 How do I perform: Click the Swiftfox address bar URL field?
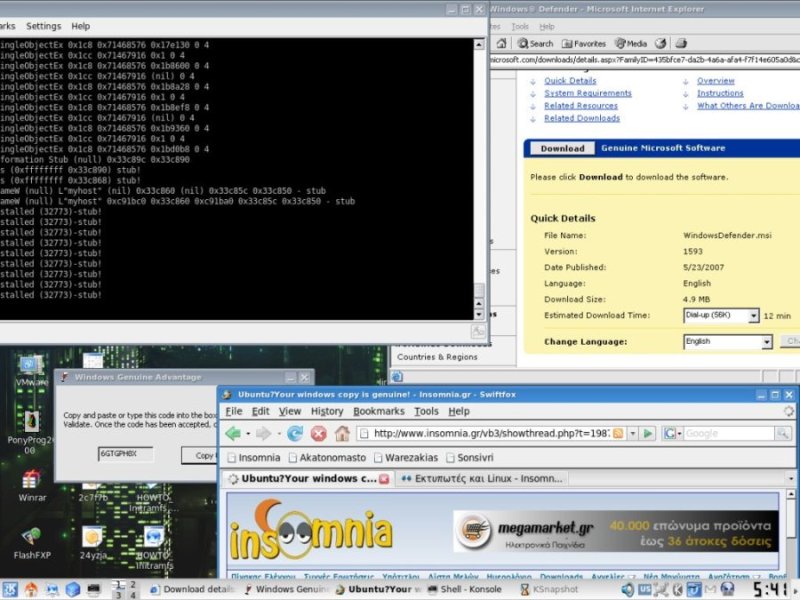tap(491, 434)
